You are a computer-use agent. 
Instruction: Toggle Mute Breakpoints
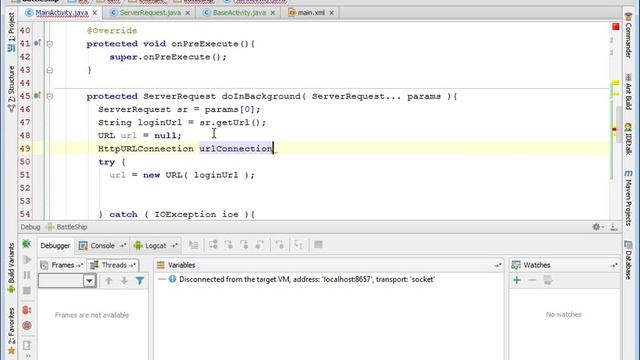tap(27, 326)
